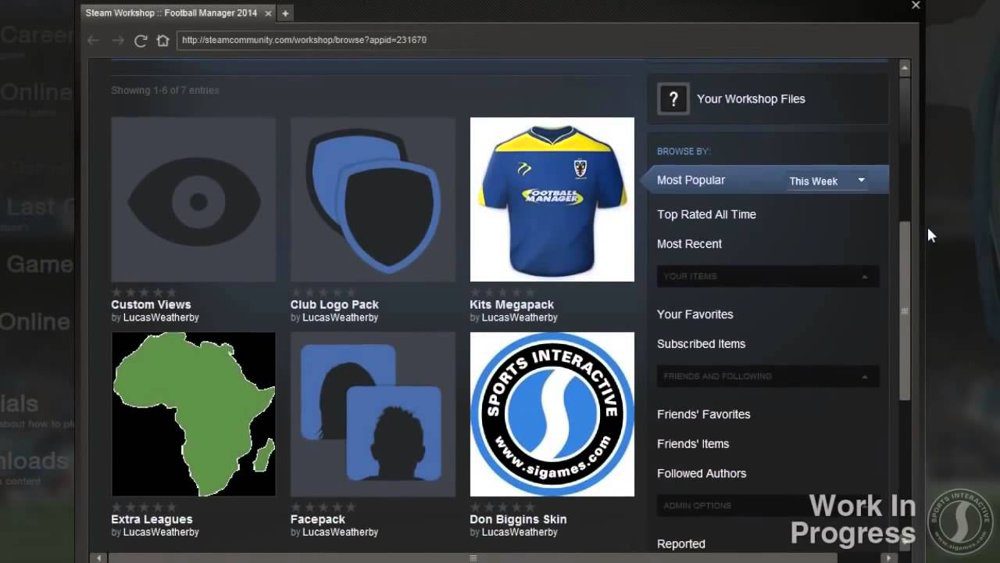This screenshot has width=1000, height=563.
Task: Open the Club Logo Pack shield thumbnail
Action: click(373, 200)
